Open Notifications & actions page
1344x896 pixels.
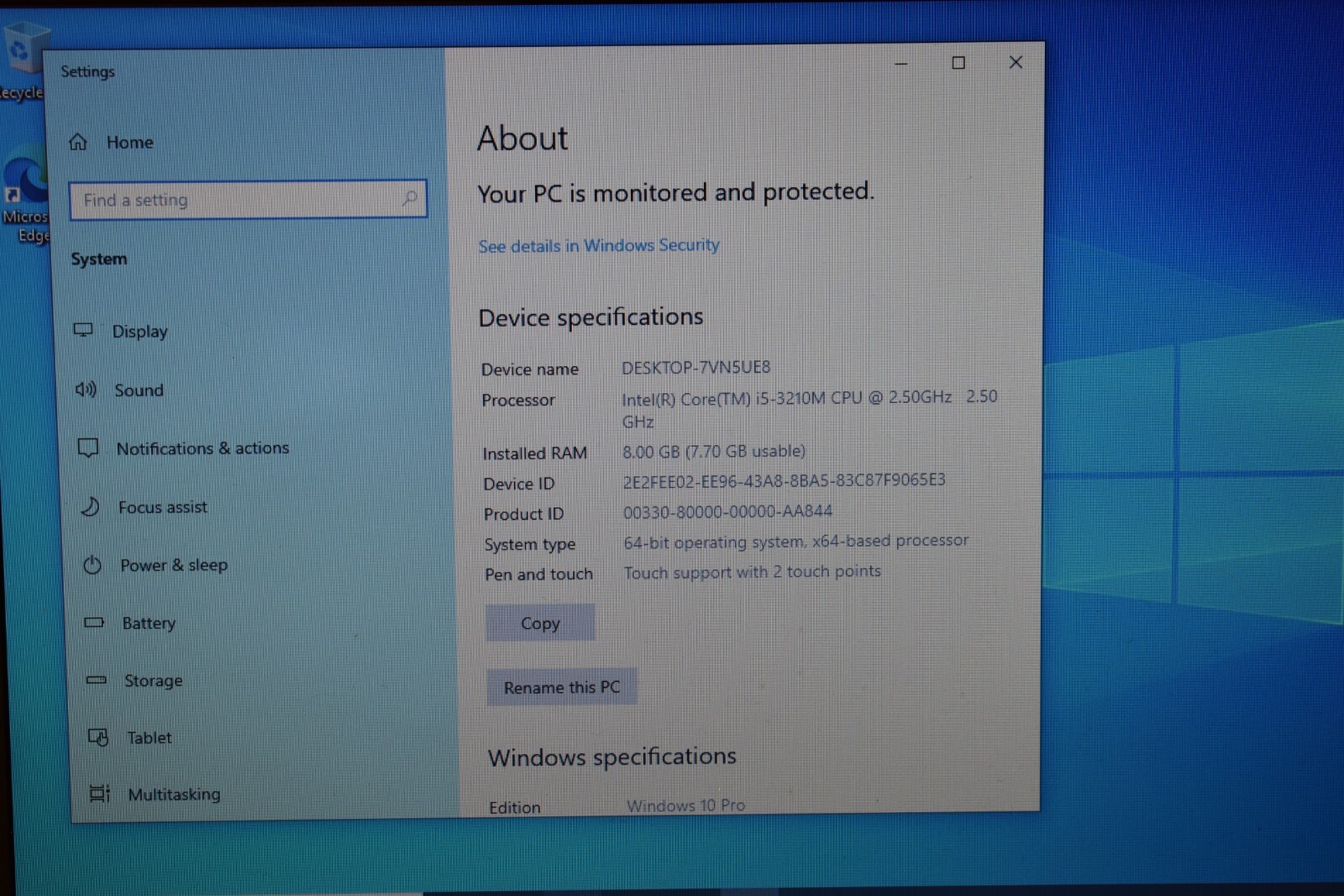[x=202, y=448]
